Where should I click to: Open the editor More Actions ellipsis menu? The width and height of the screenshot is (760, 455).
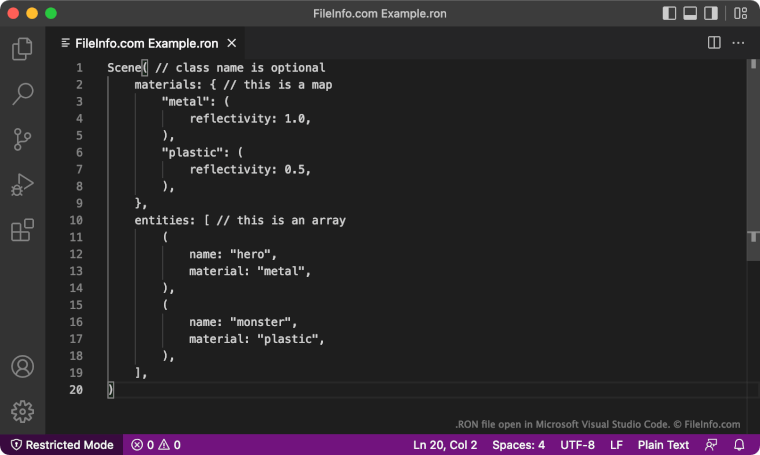[x=738, y=43]
